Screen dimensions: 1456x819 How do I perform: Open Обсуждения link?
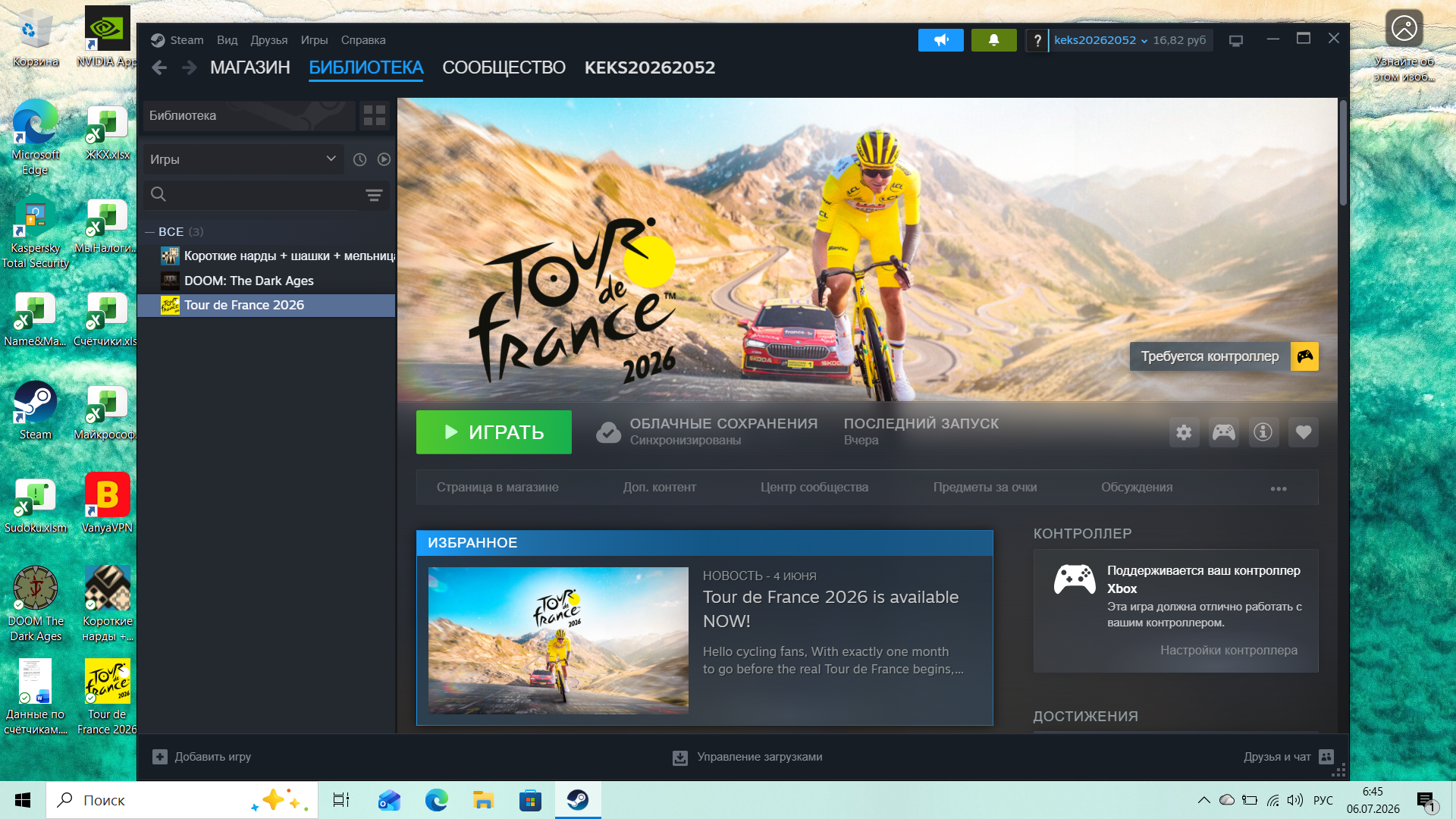(x=1137, y=488)
